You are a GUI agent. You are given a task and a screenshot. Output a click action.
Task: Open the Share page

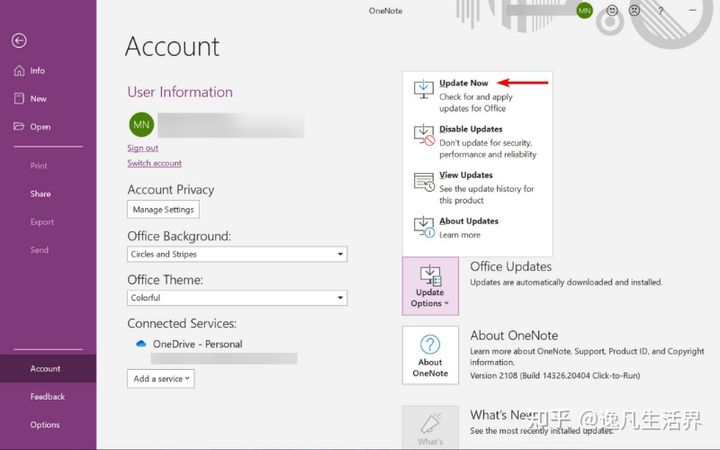point(40,194)
